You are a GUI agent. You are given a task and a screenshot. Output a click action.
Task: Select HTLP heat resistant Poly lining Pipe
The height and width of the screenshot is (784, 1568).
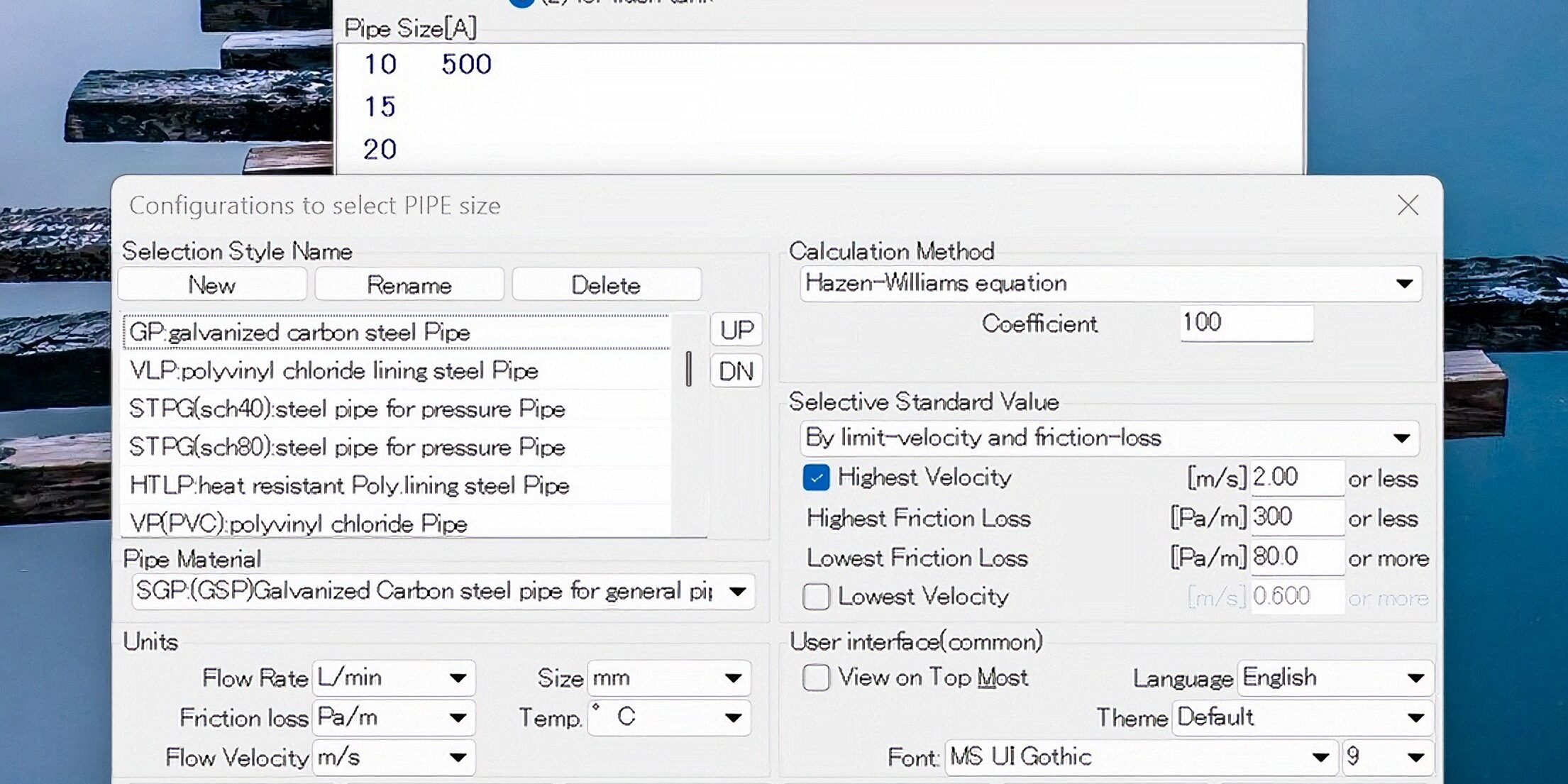click(396, 485)
